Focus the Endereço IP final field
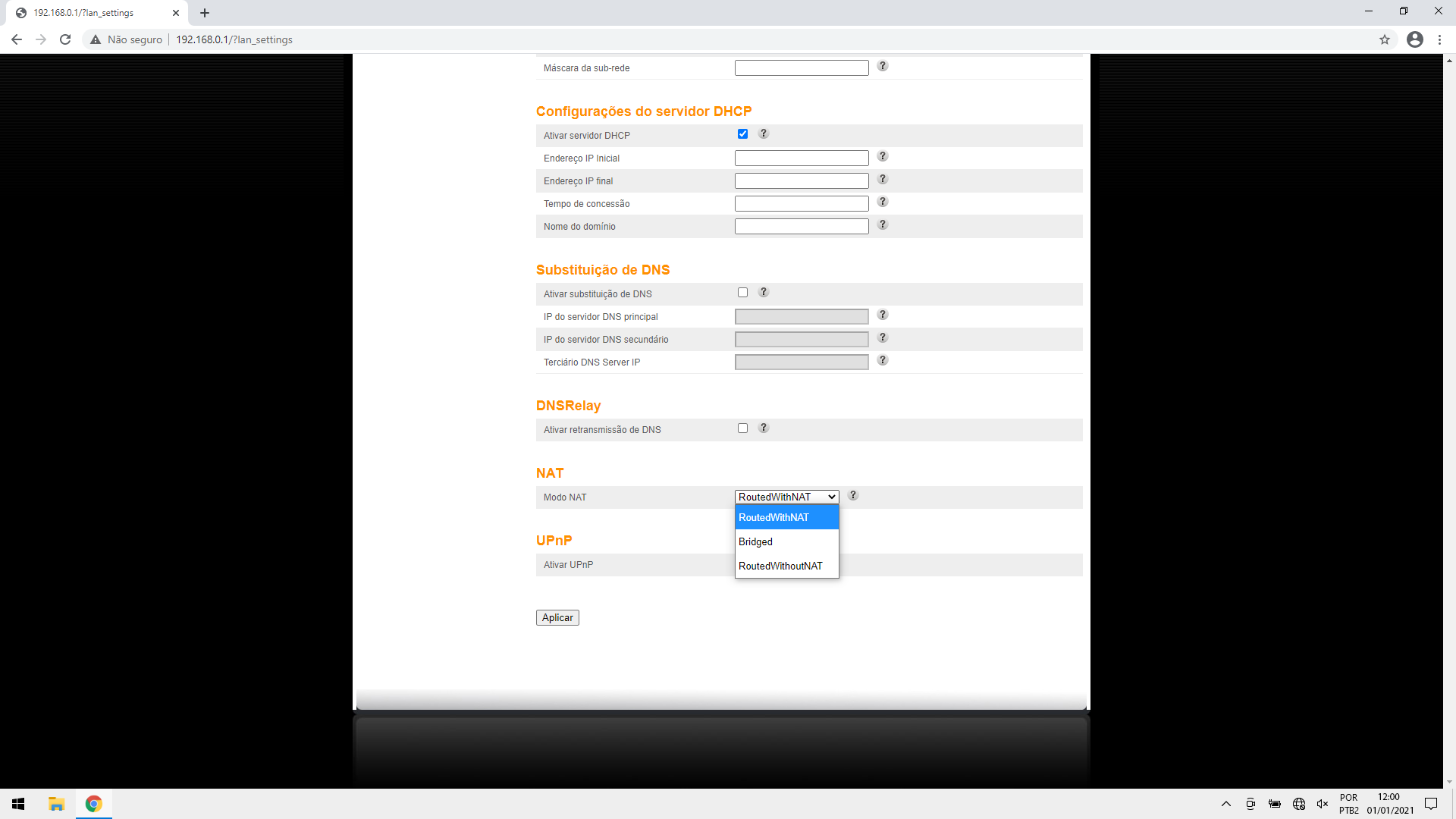 802,181
